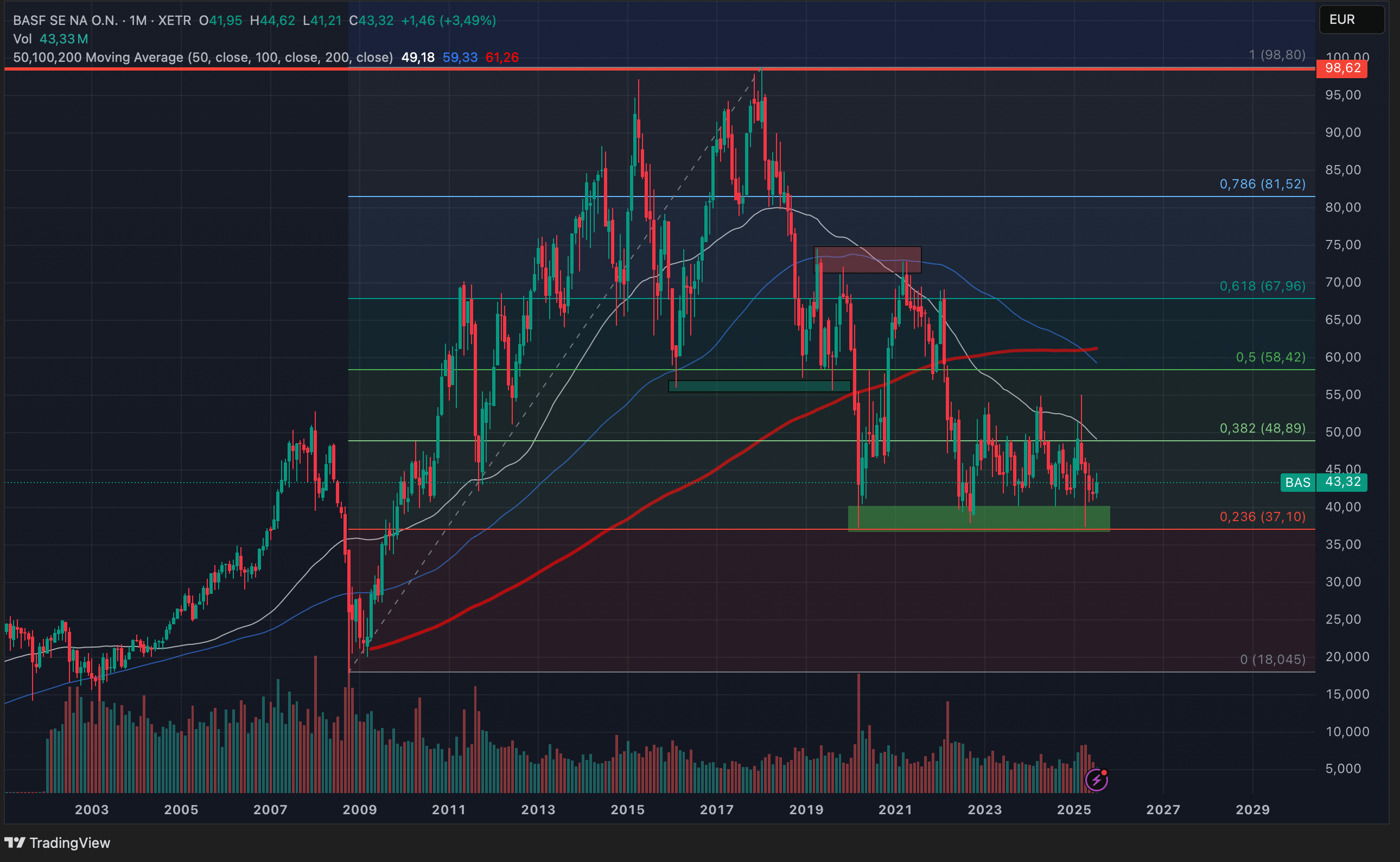Click the 61,26 moving average value
This screenshot has width=1400, height=862.
[x=502, y=58]
